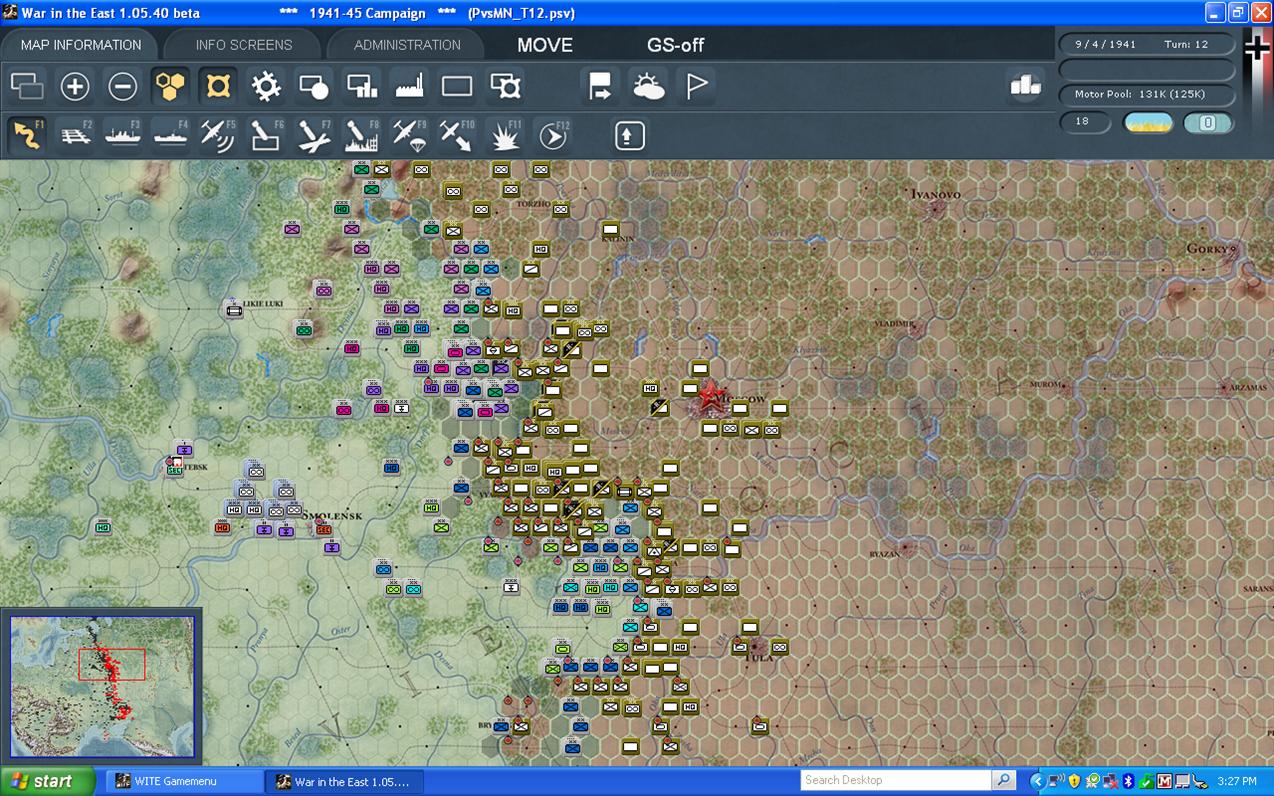Viewport: 1274px width, 796px height.
Task: Click the pennant flag icon
Action: 697,86
